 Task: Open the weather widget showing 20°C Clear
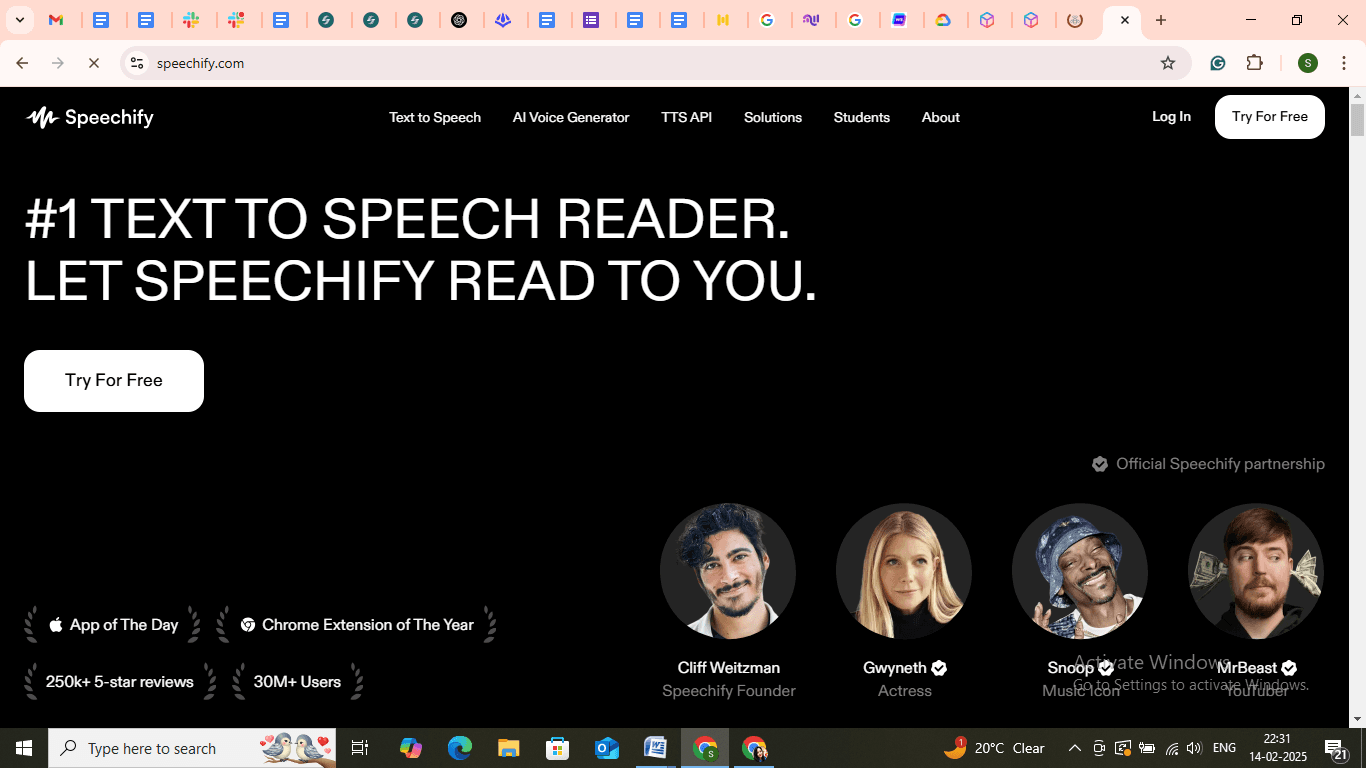tap(994, 748)
